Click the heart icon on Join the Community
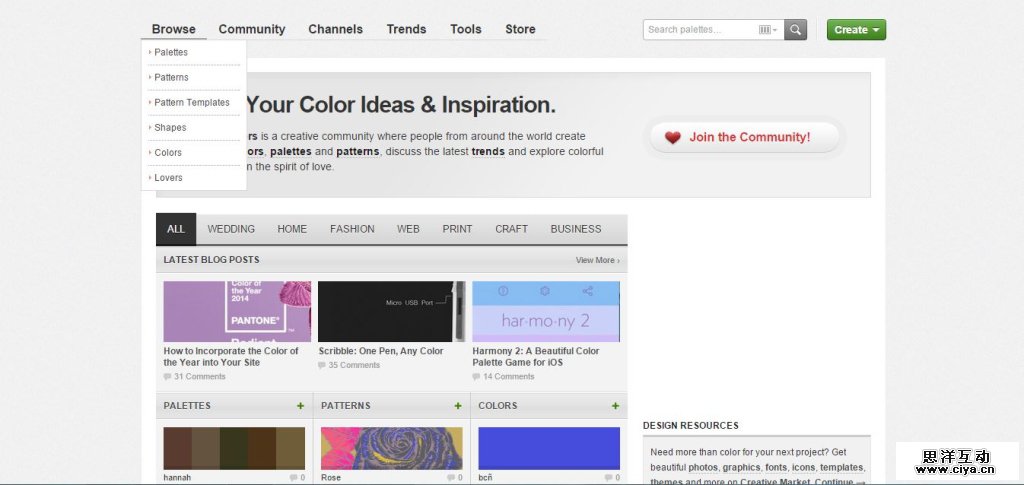 (673, 138)
